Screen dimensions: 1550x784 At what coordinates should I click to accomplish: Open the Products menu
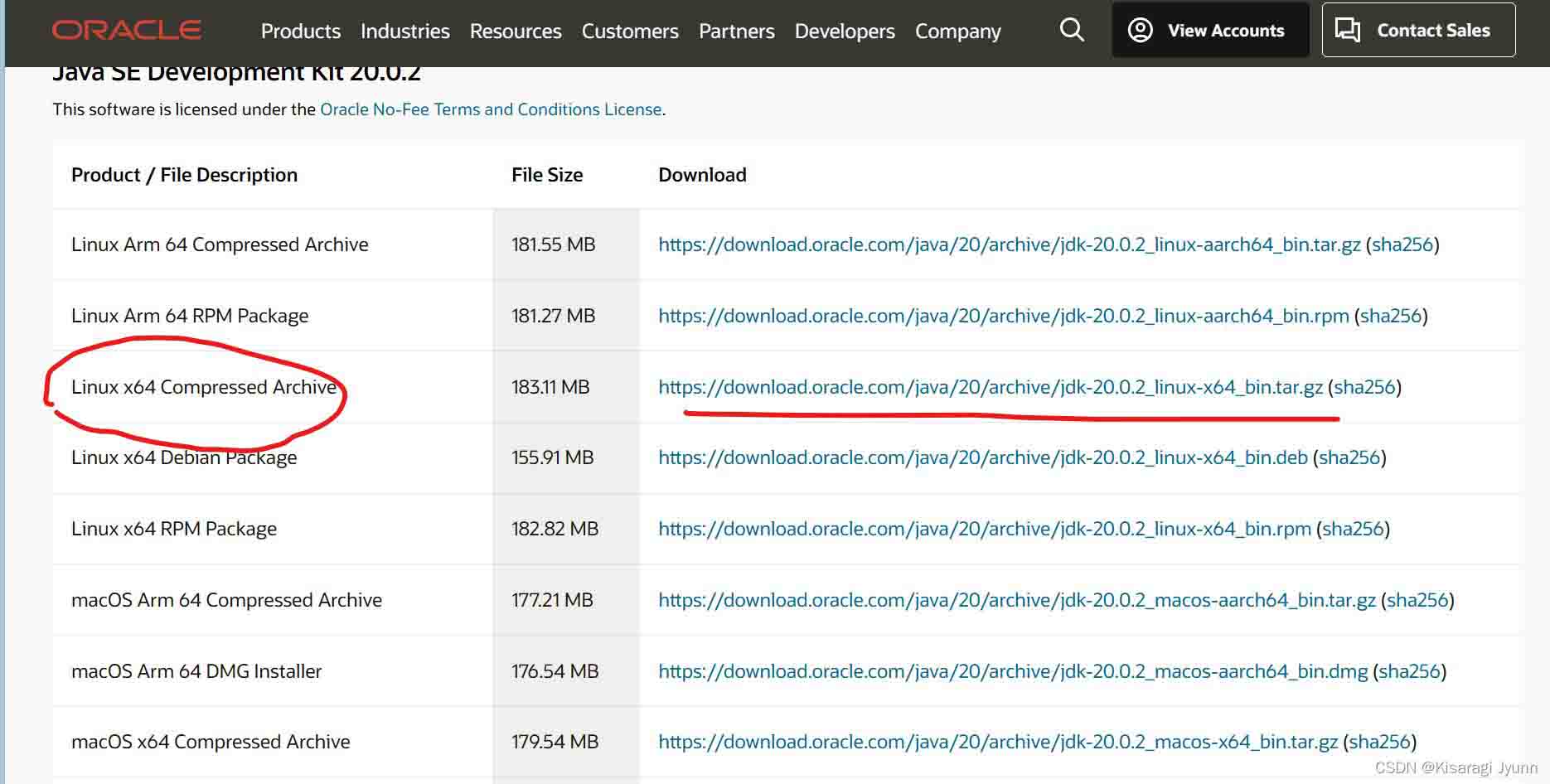(301, 31)
